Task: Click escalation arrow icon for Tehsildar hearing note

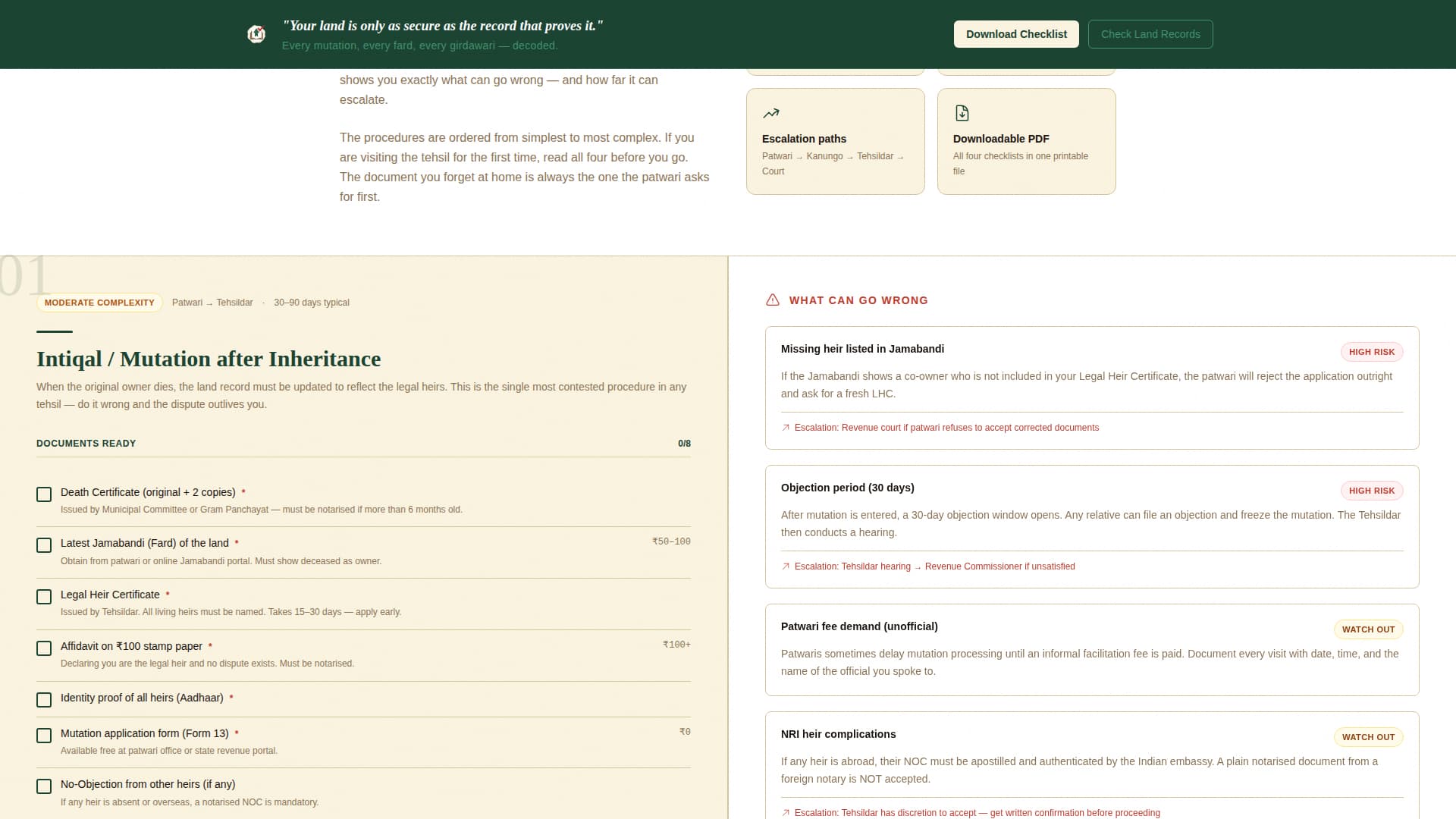Action: point(786,566)
